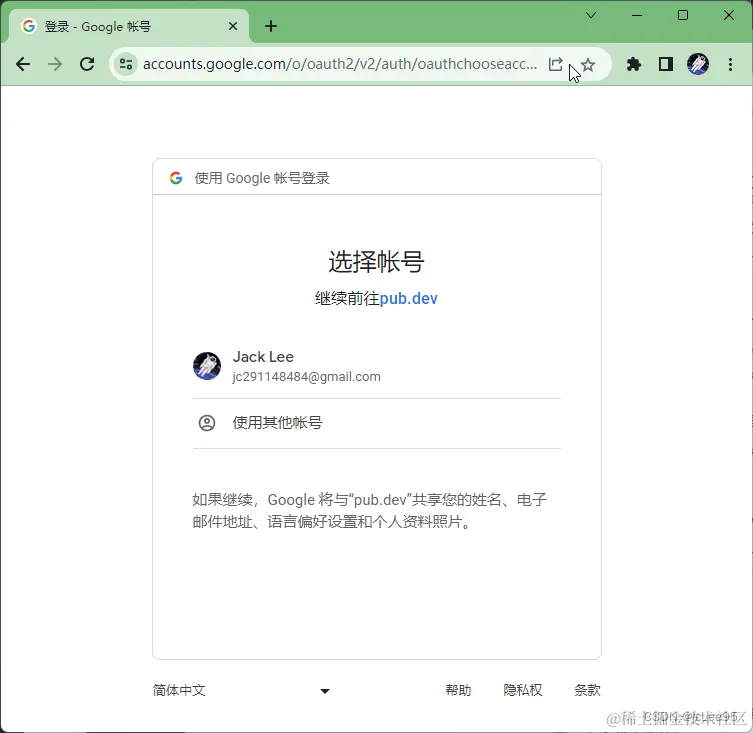Share this page icon in address bar
The height and width of the screenshot is (733, 753).
click(x=555, y=64)
